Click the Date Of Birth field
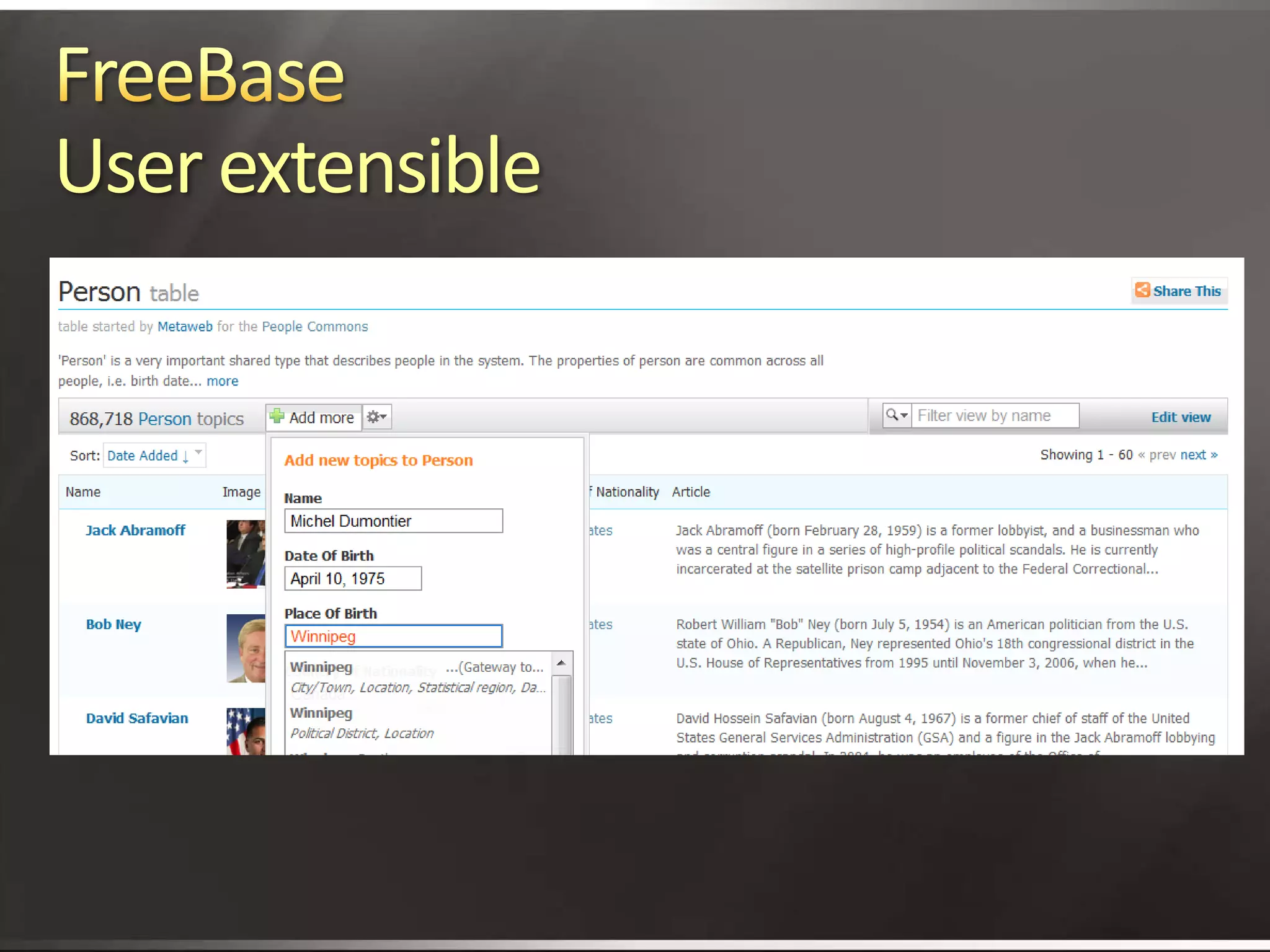Viewport: 1270px width, 952px height. (353, 578)
